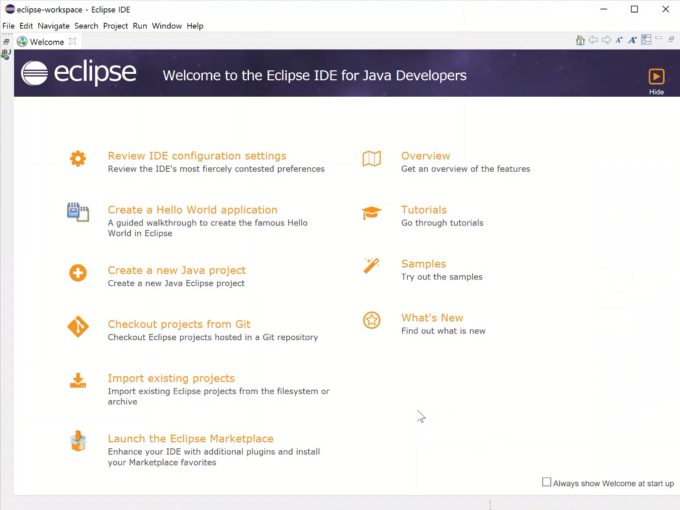The width and height of the screenshot is (680, 510).
Task: Click the Navigate Forward arrow icon
Action: point(606,40)
